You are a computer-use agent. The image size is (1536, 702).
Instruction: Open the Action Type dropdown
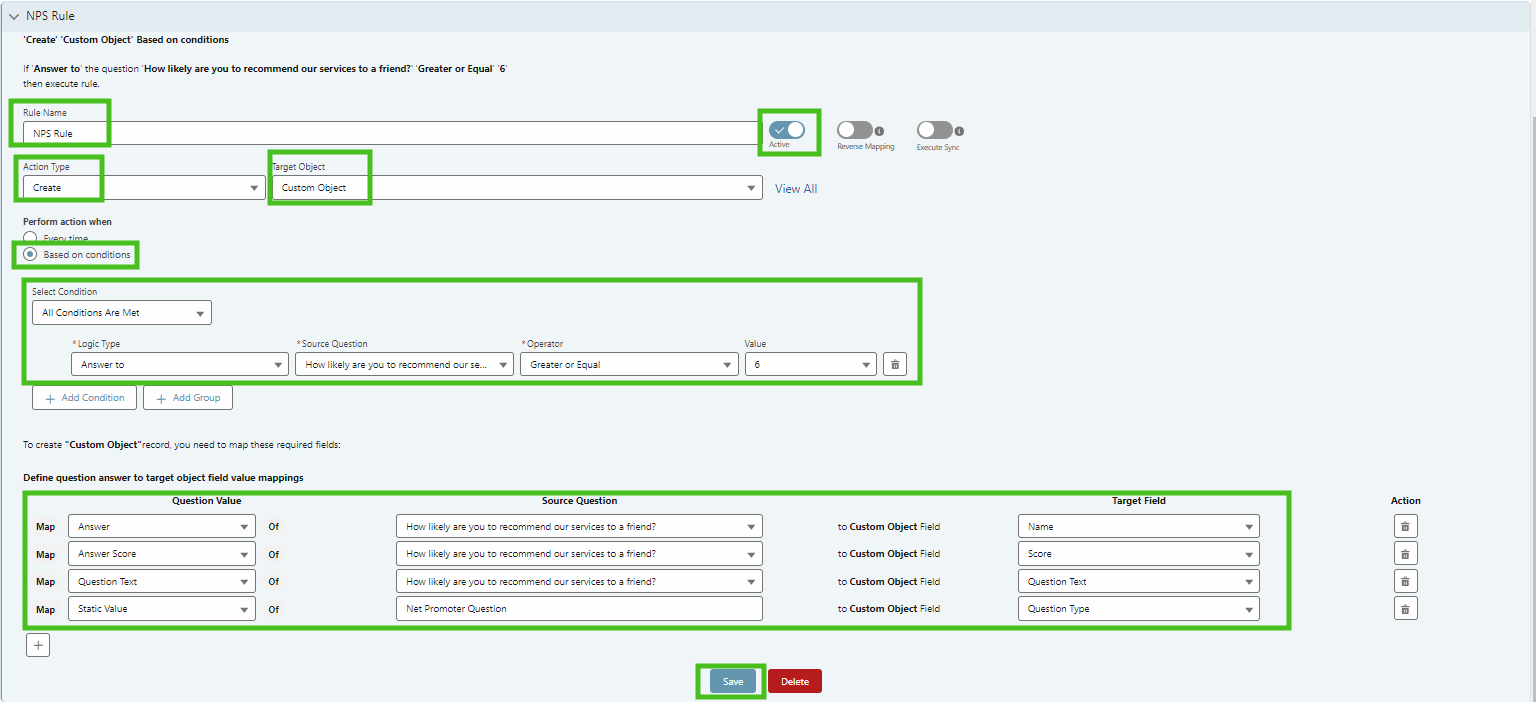click(x=143, y=188)
